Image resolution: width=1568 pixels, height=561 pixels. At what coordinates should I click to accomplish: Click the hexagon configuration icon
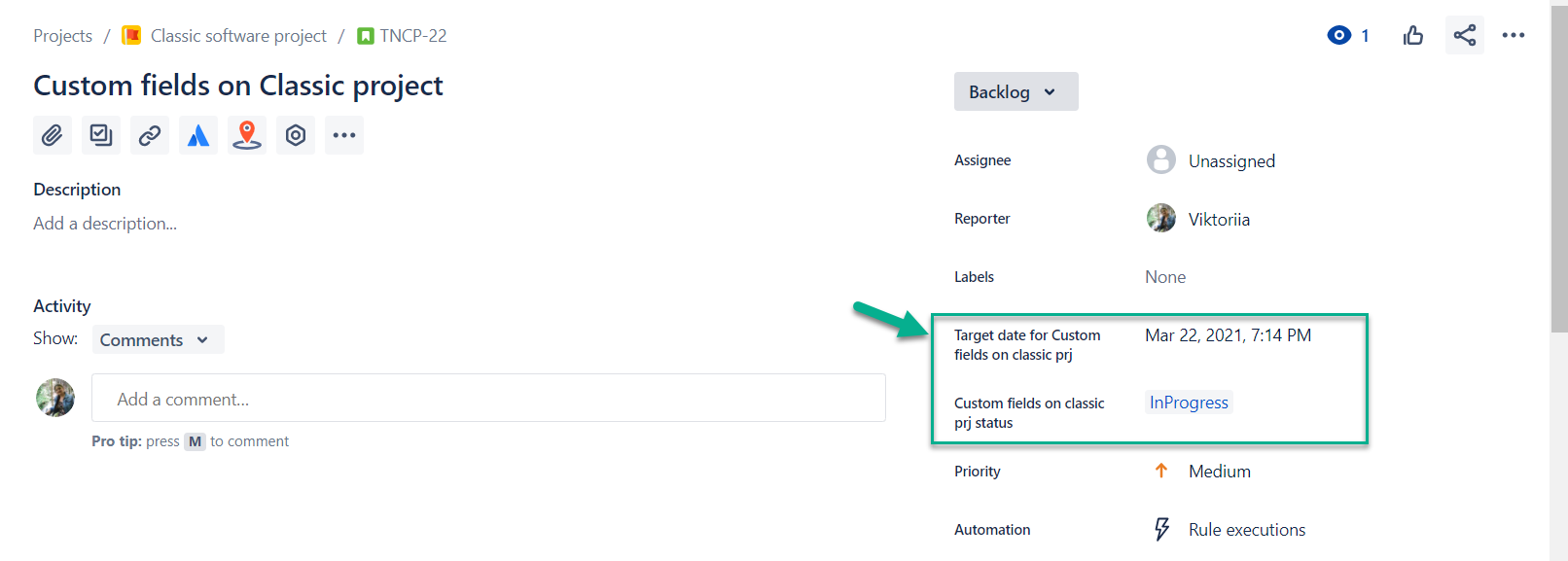click(296, 135)
